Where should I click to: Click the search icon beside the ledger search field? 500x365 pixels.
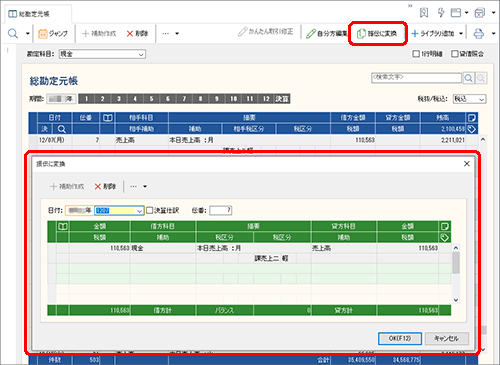[469, 78]
